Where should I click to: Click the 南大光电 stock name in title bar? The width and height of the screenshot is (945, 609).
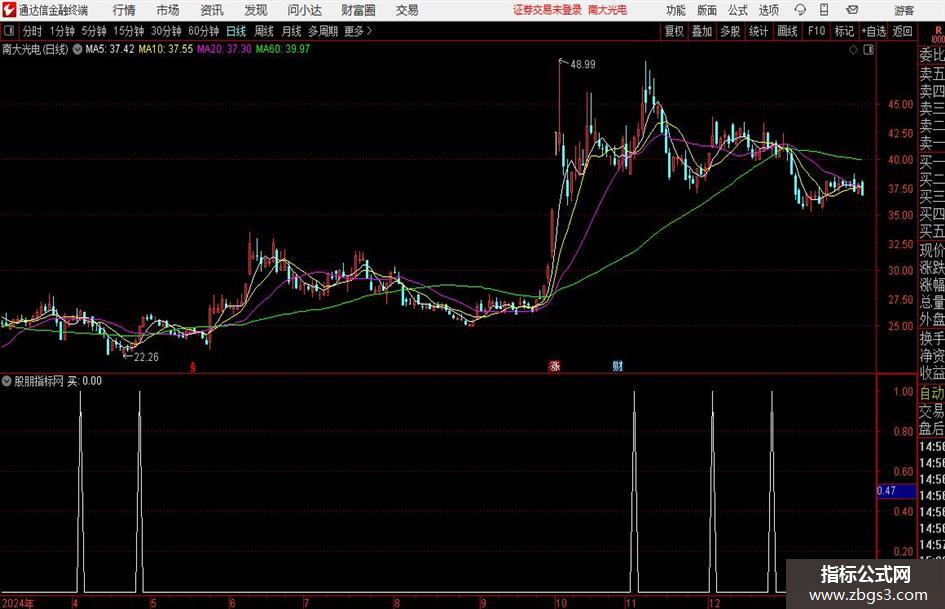608,10
